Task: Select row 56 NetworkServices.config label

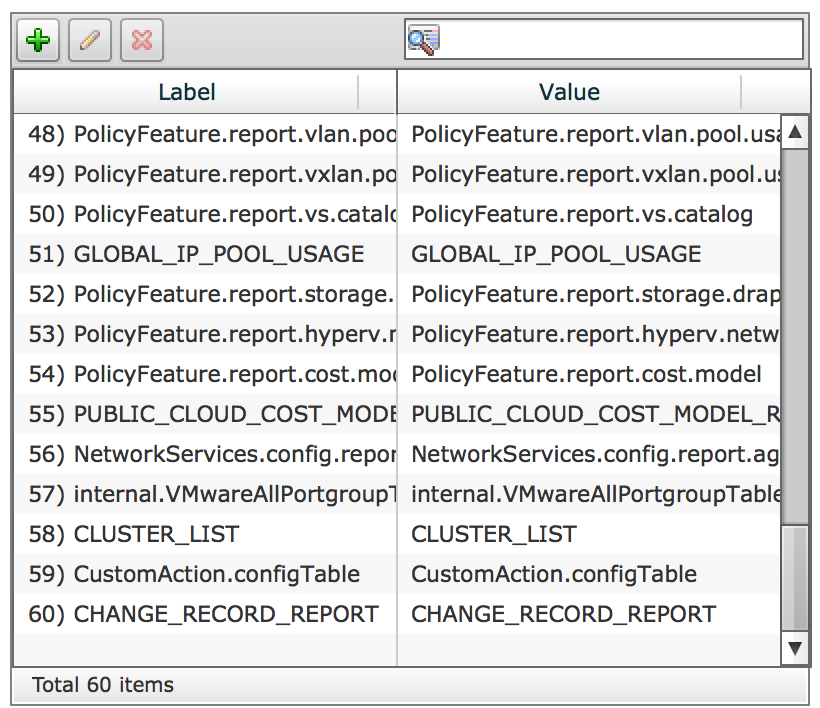Action: (x=206, y=454)
